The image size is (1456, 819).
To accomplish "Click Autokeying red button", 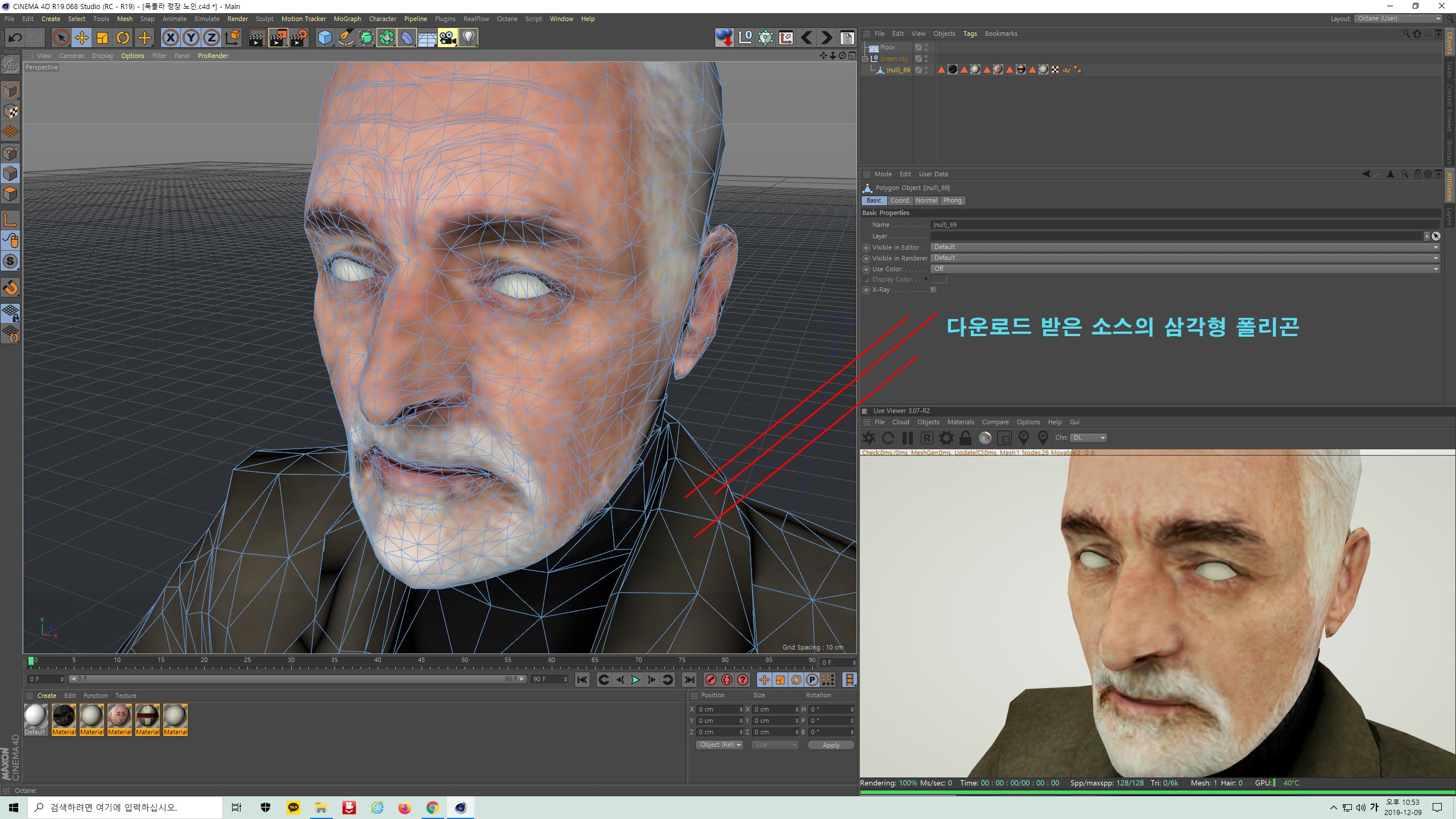I will point(727,680).
